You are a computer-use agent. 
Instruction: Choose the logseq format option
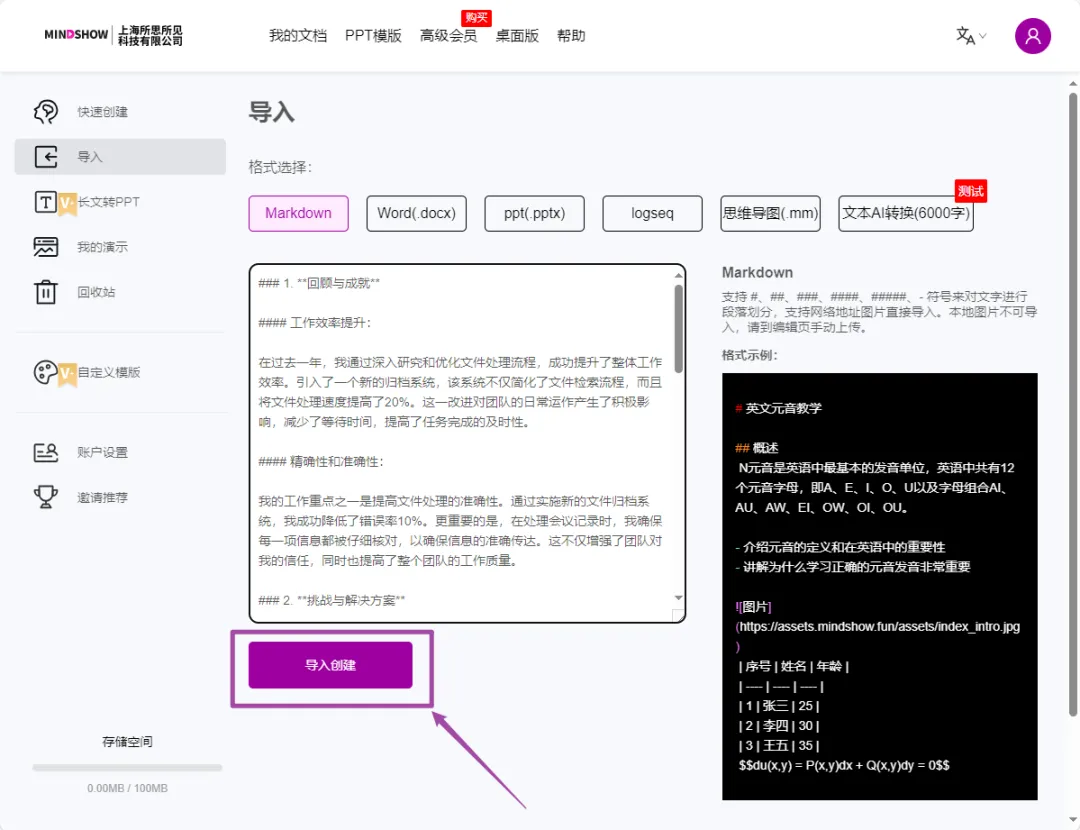point(652,214)
